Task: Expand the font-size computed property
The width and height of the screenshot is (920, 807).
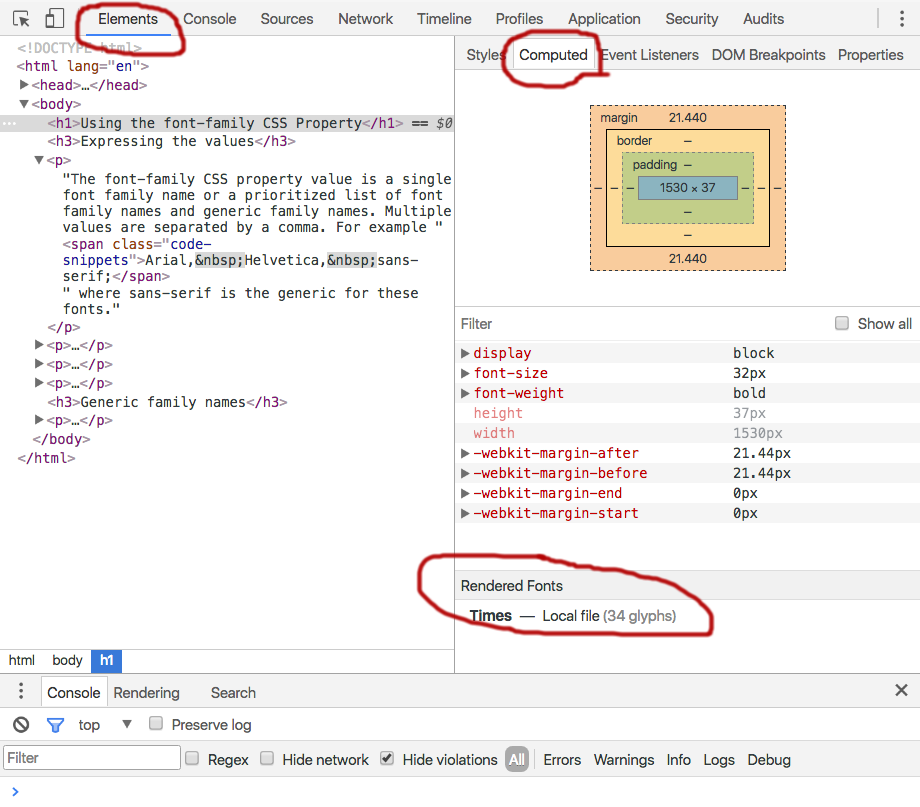Action: pos(465,373)
